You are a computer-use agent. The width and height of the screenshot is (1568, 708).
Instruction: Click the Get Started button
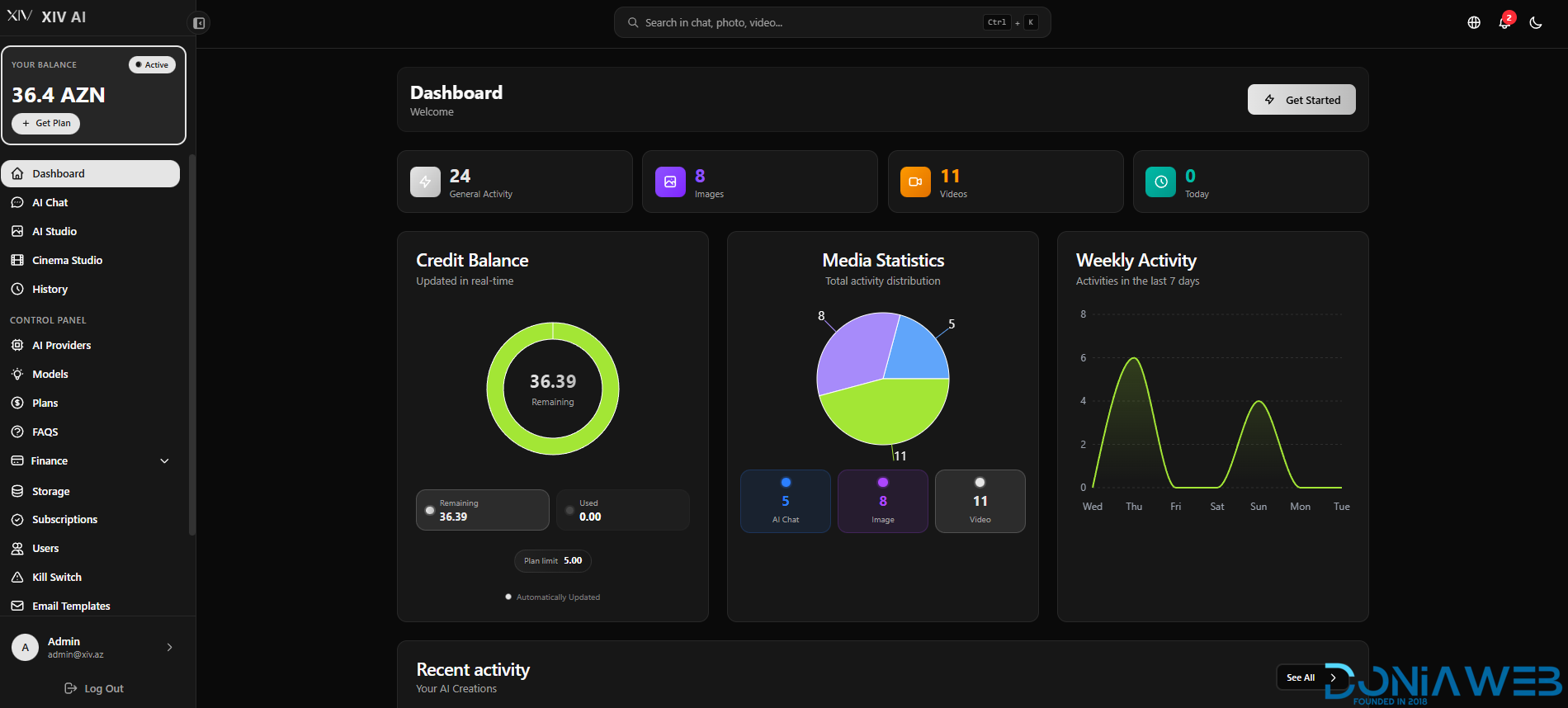click(1301, 100)
